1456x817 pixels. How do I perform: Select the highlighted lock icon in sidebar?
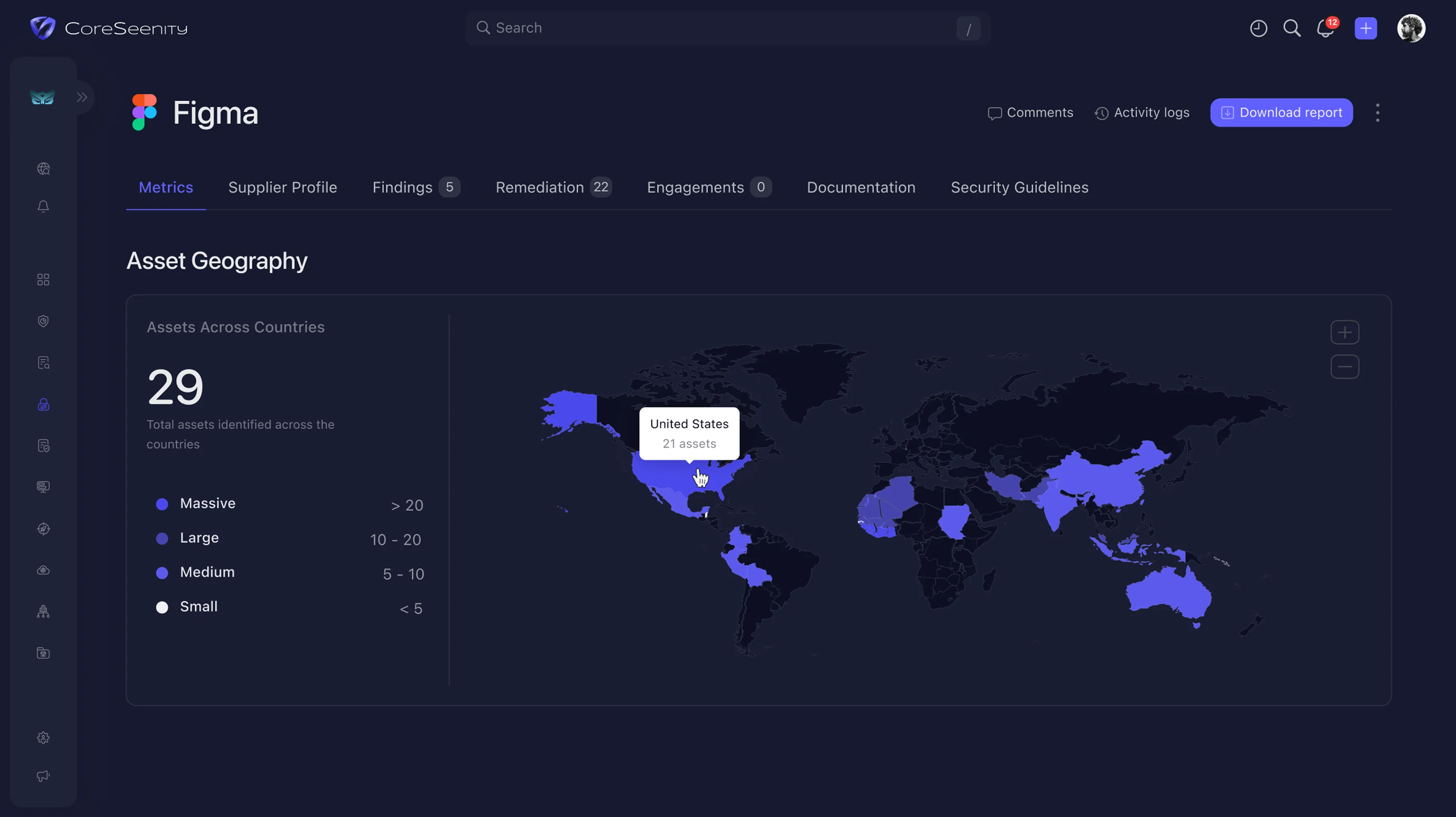point(43,404)
